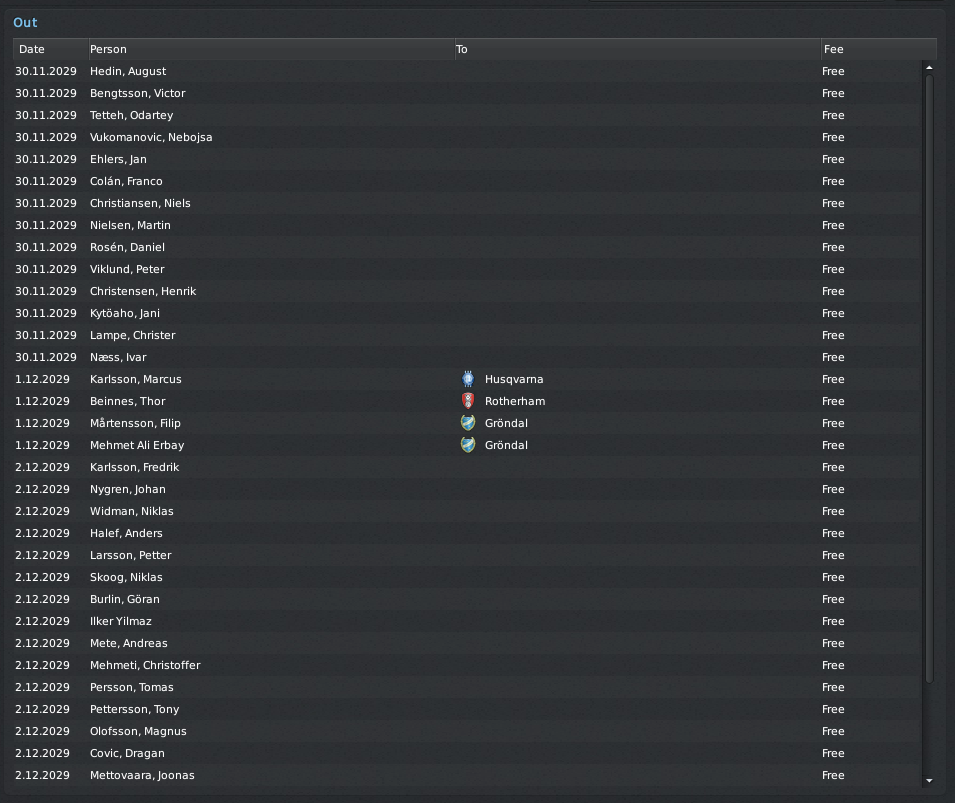
Task: Click Gröndal badge in Mehmet Ali Erbay row
Action: point(468,445)
